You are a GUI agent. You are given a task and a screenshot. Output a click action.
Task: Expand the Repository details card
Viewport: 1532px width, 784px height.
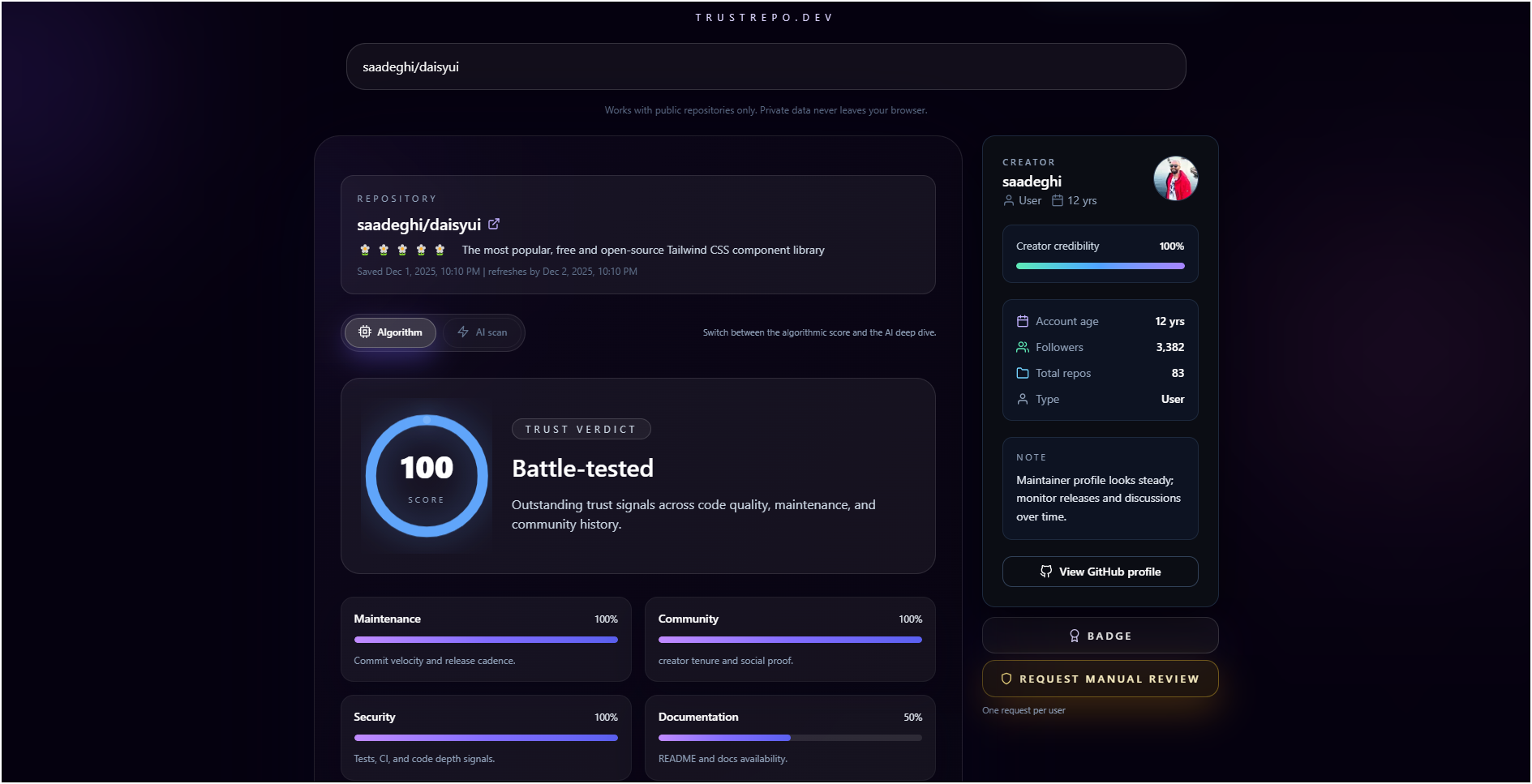(638, 235)
